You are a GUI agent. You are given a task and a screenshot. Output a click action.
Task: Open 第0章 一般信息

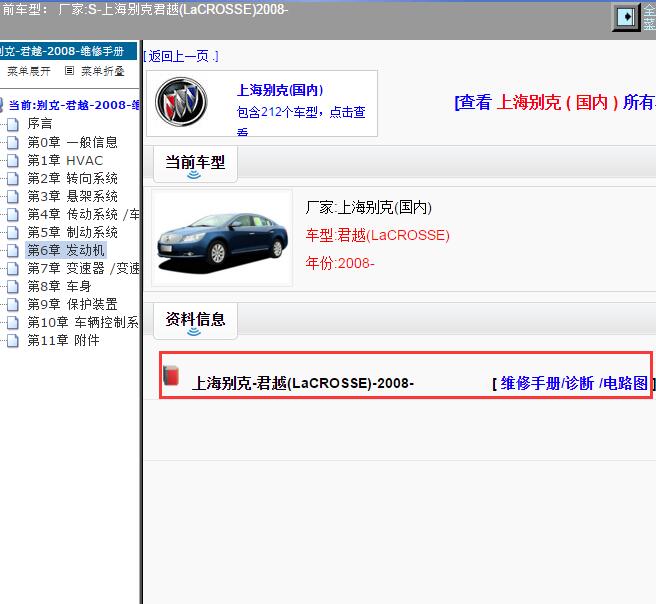pyautogui.click(x=72, y=142)
